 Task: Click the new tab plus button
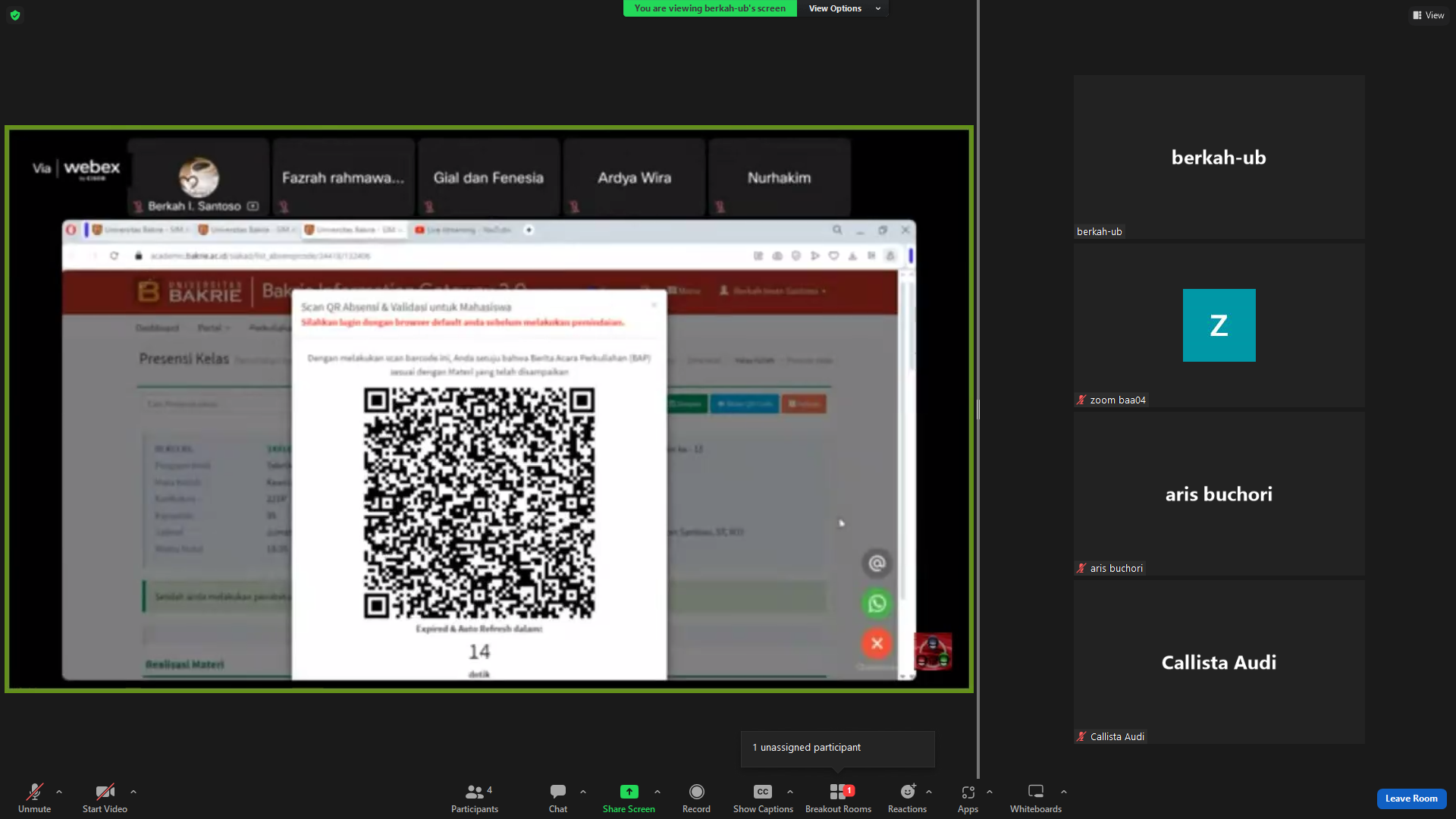529,230
